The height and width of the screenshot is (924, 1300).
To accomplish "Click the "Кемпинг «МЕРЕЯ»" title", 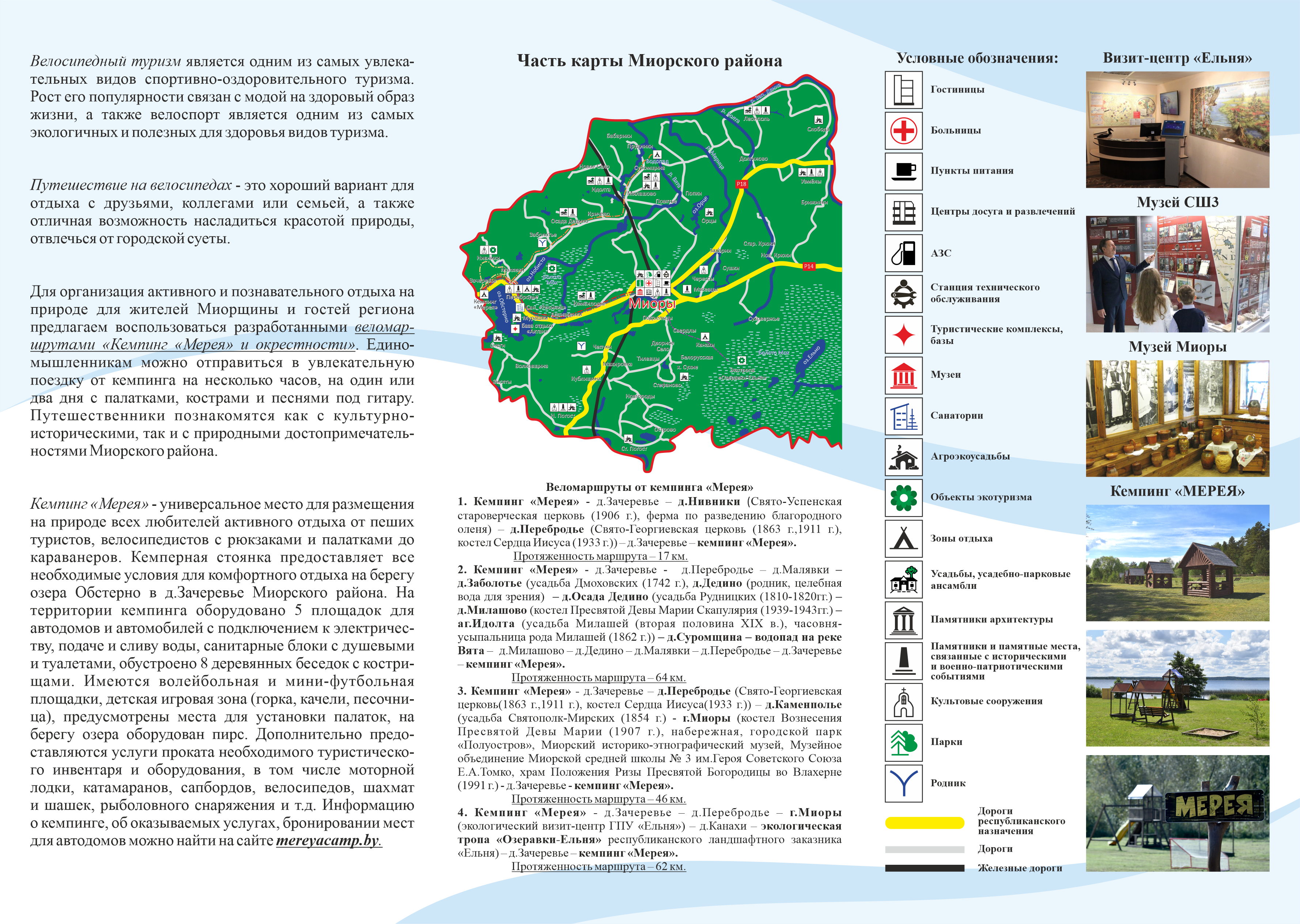I will (x=1177, y=491).
